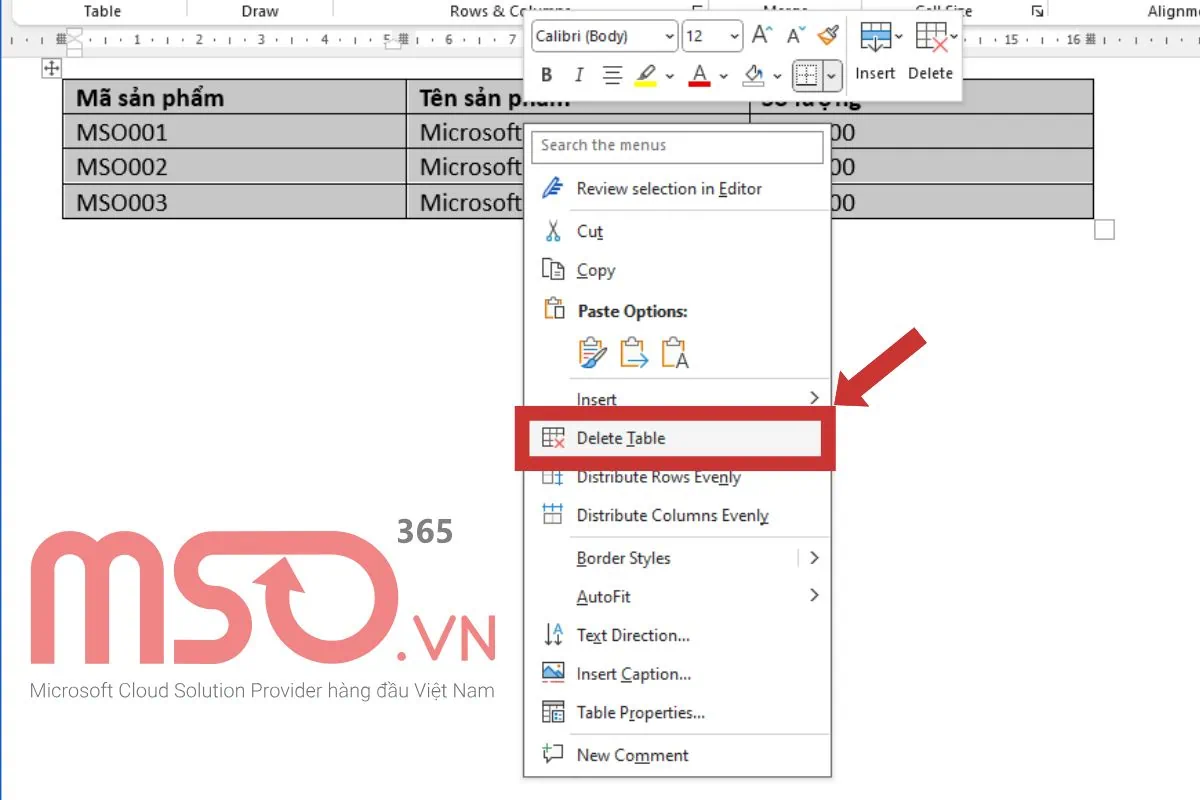Decrease font size with the shrink icon
Viewport: 1200px width, 800px height.
click(x=796, y=36)
